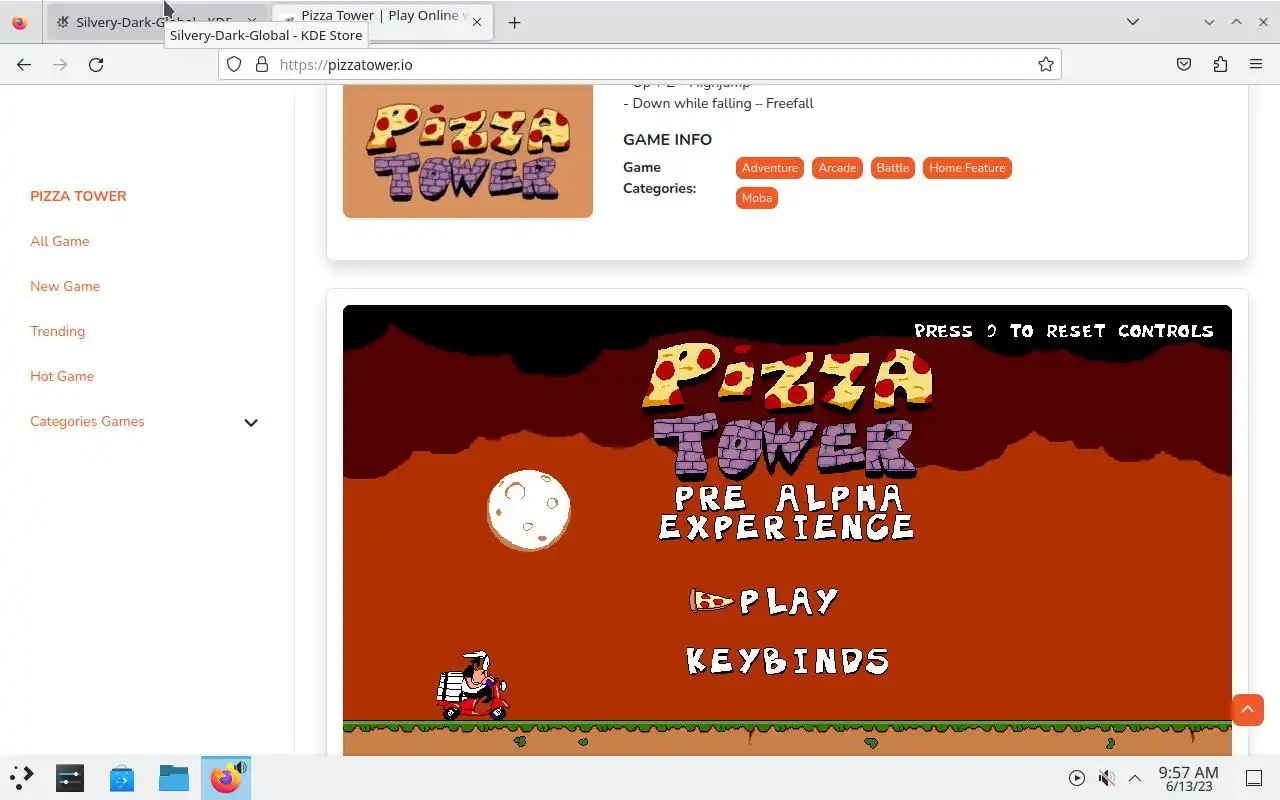The width and height of the screenshot is (1280, 800).
Task: Click the muted volume tray icon
Action: coord(1106,778)
